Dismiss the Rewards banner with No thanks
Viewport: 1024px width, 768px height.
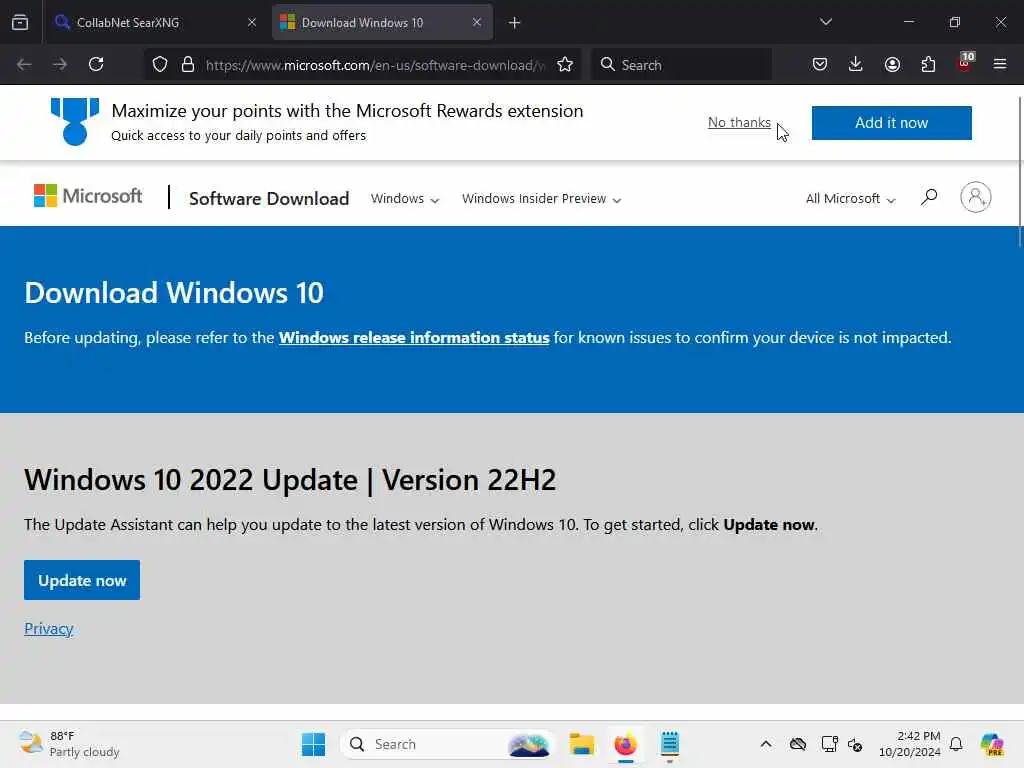[739, 122]
